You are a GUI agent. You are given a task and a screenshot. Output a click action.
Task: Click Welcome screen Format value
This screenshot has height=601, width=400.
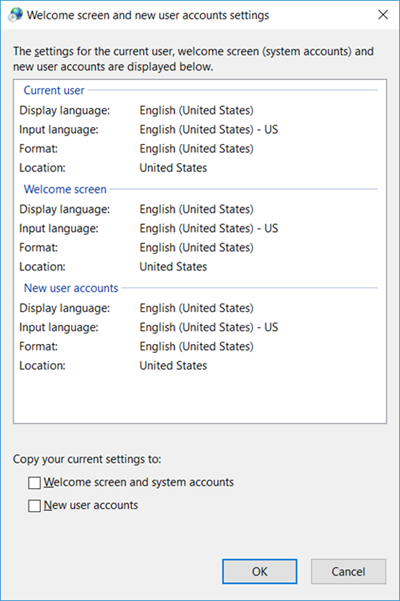(196, 248)
